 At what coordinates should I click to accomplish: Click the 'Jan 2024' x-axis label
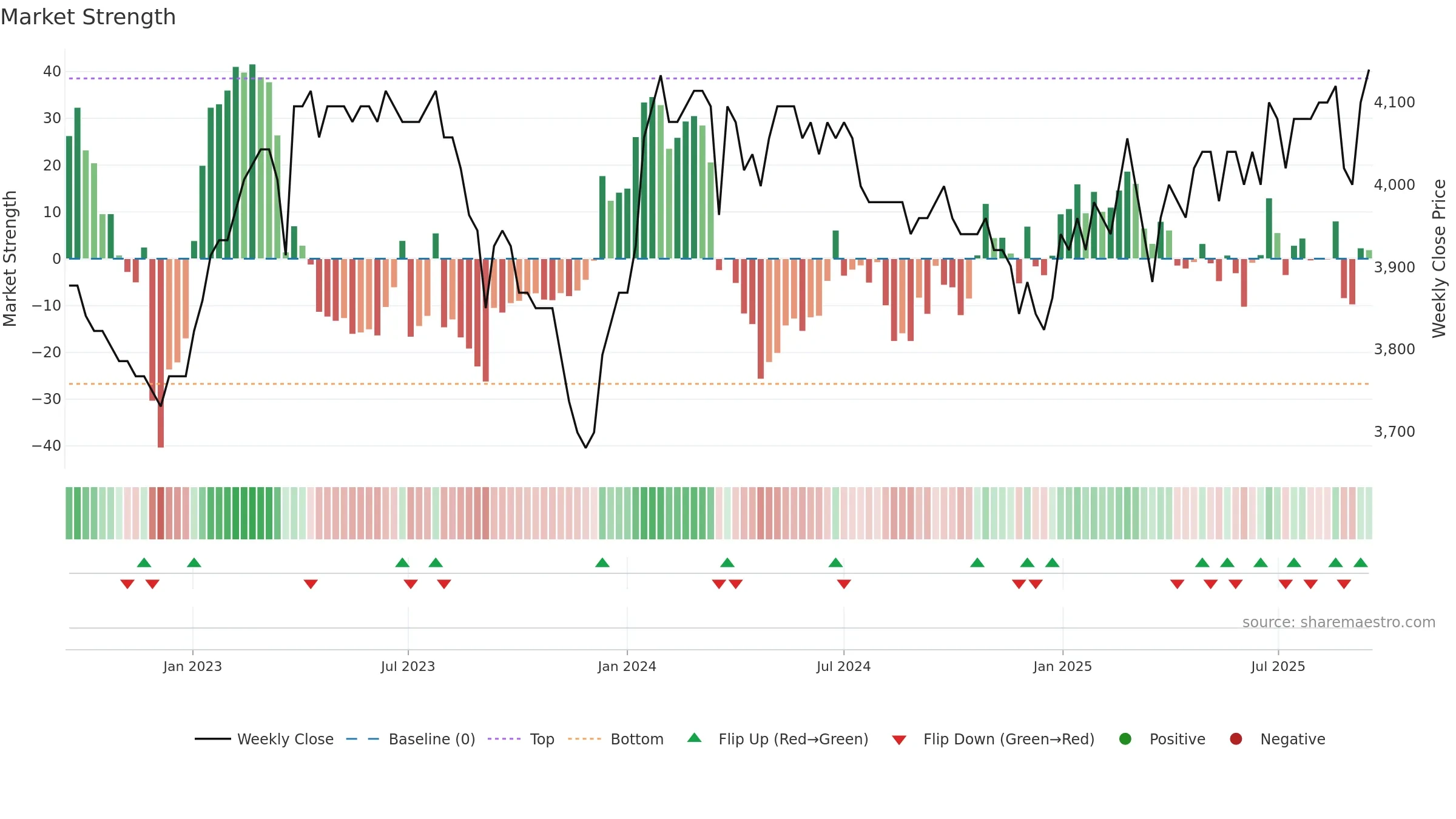[x=627, y=666]
